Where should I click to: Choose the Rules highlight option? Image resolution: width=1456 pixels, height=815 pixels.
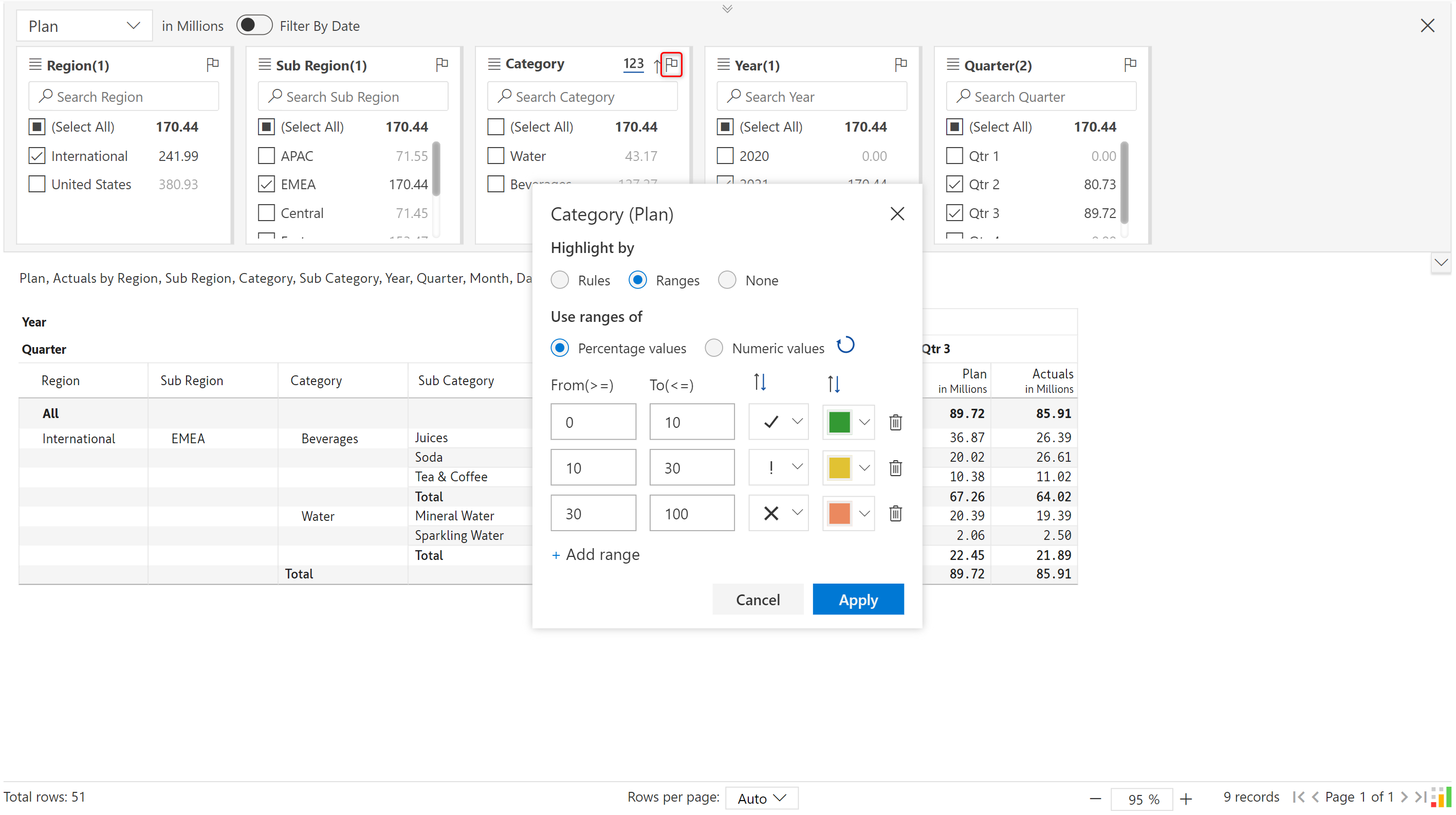pos(560,280)
